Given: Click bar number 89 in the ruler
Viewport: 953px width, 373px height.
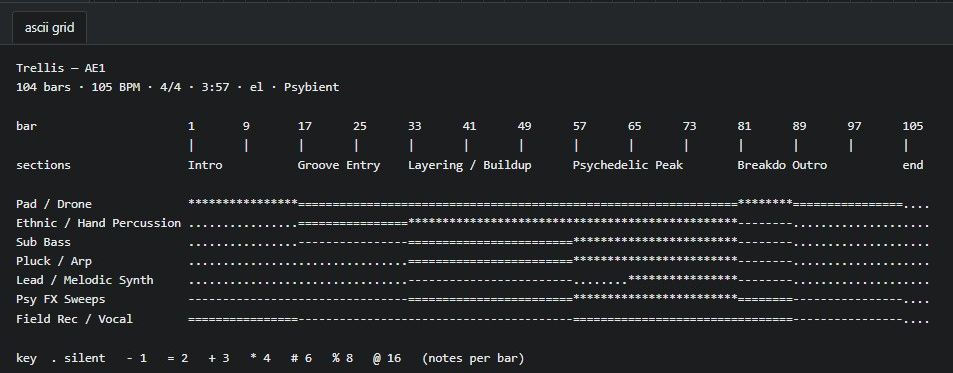Looking at the screenshot, I should pyautogui.click(x=799, y=126).
